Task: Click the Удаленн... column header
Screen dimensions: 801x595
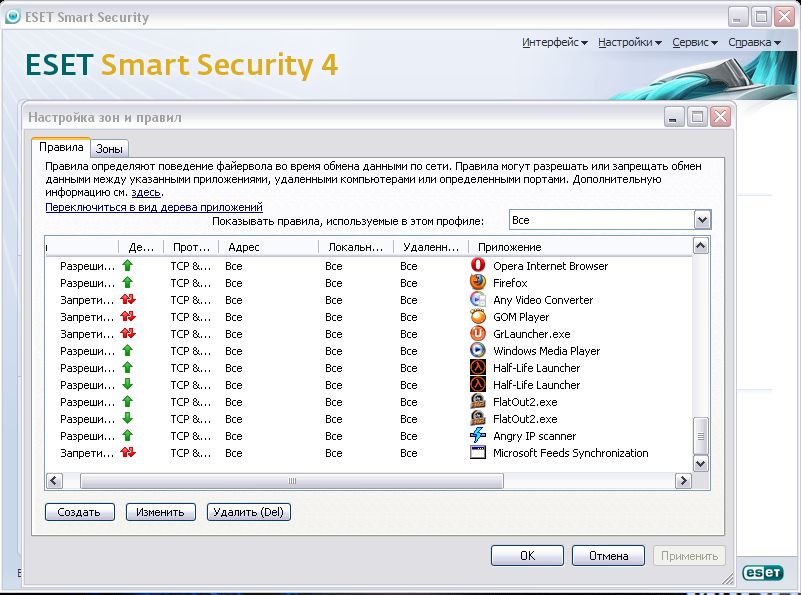Action: pos(431,247)
